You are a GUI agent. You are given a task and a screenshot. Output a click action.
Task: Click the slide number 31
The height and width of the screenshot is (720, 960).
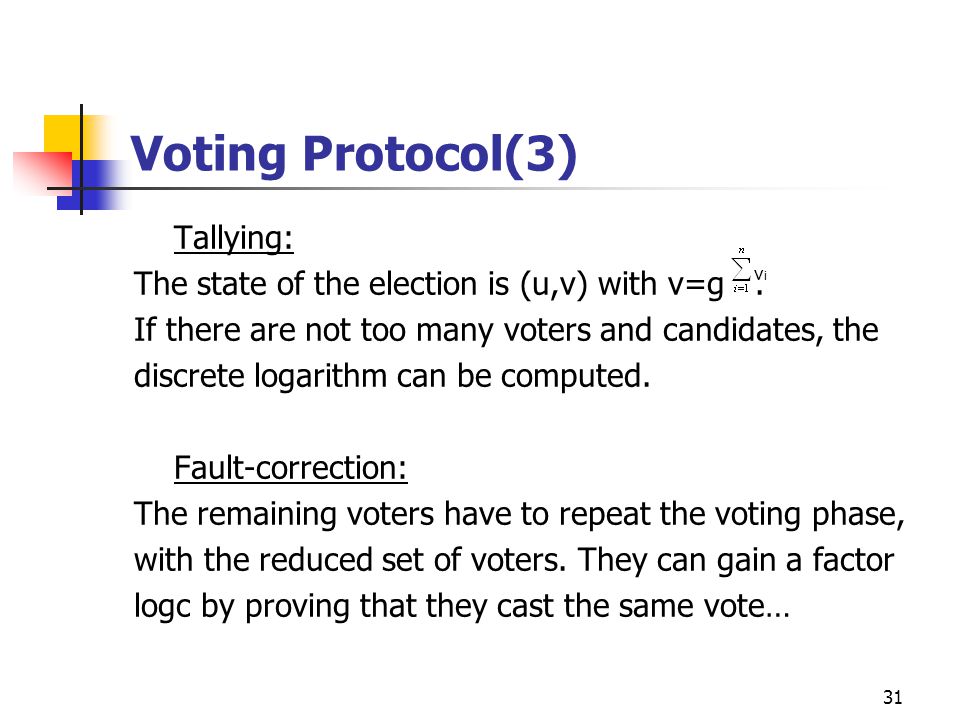(x=892, y=697)
